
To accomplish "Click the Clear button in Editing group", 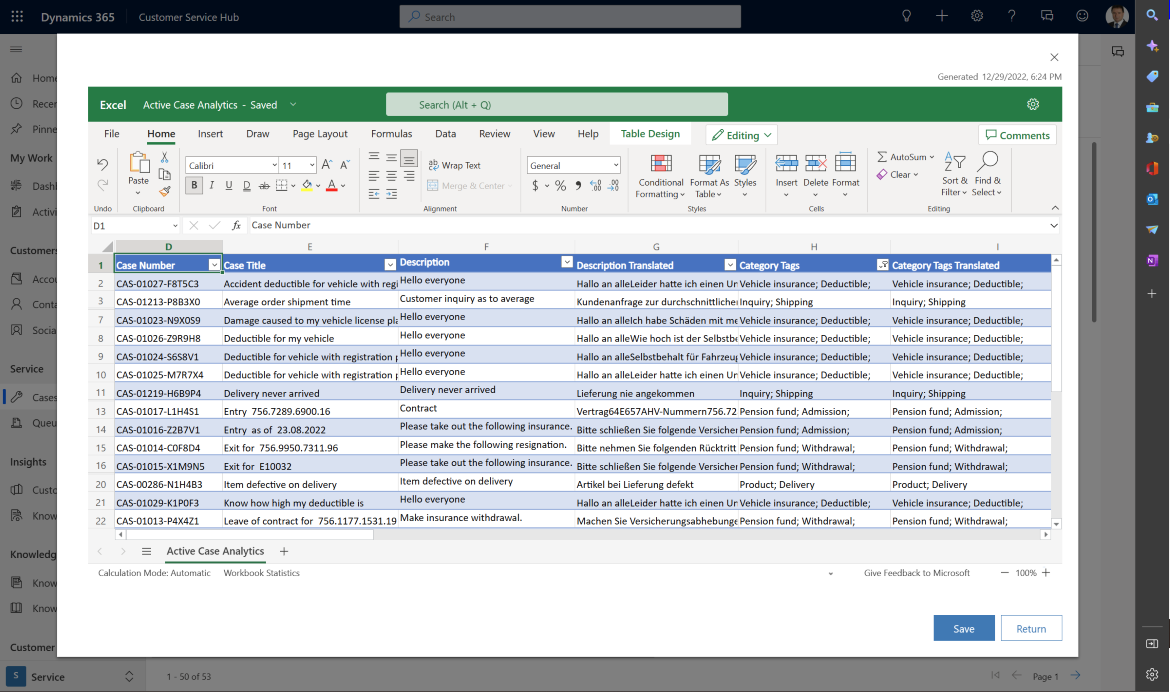I will tap(898, 175).
